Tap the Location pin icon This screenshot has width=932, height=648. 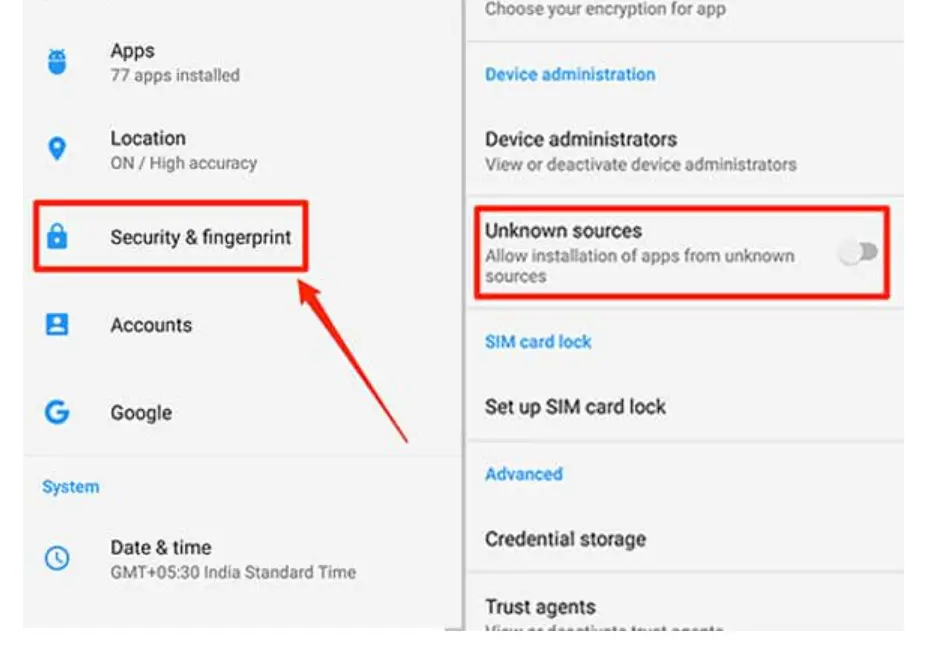pos(57,149)
